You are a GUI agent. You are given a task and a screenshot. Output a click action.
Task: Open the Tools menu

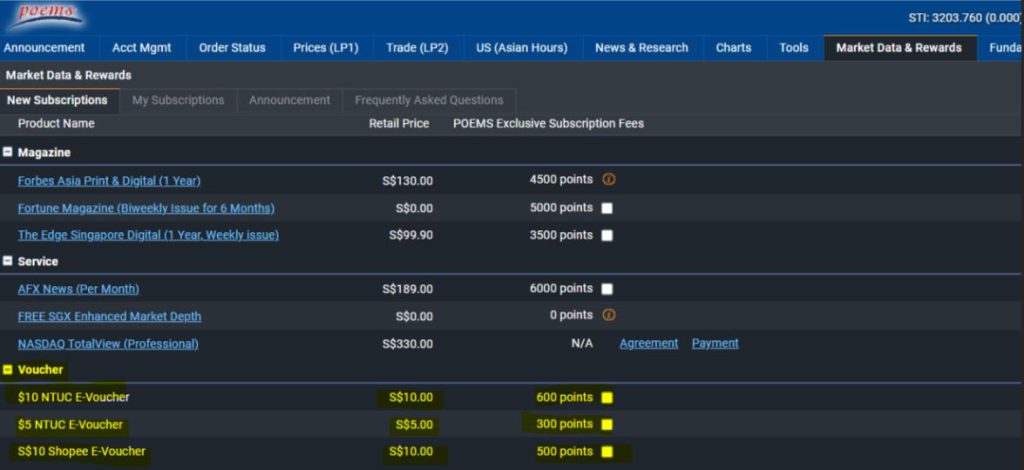794,48
